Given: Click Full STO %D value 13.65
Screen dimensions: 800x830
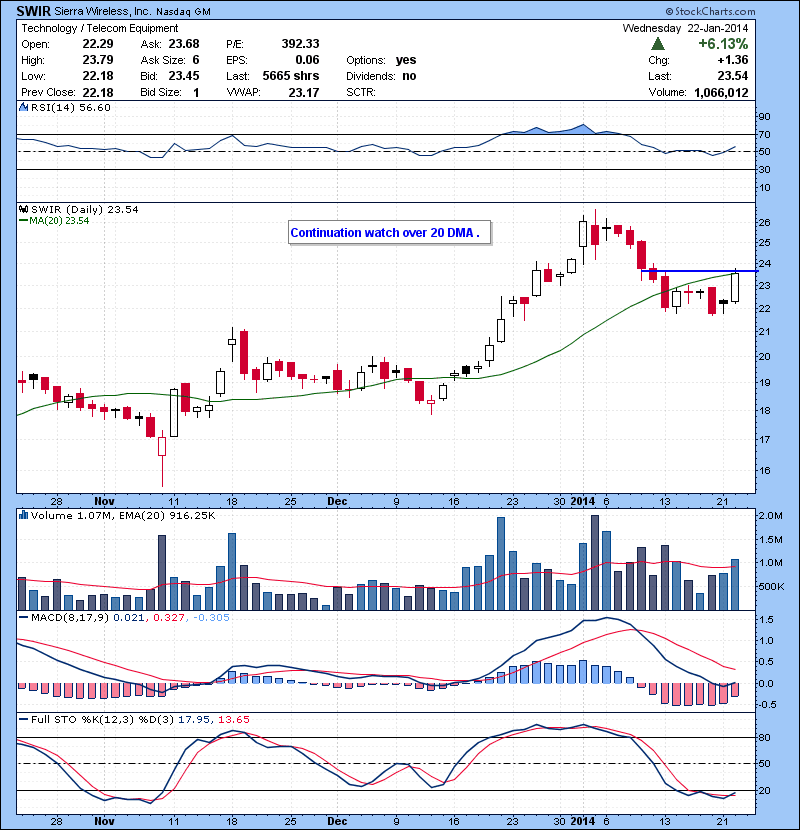Looking at the screenshot, I should tap(233, 719).
